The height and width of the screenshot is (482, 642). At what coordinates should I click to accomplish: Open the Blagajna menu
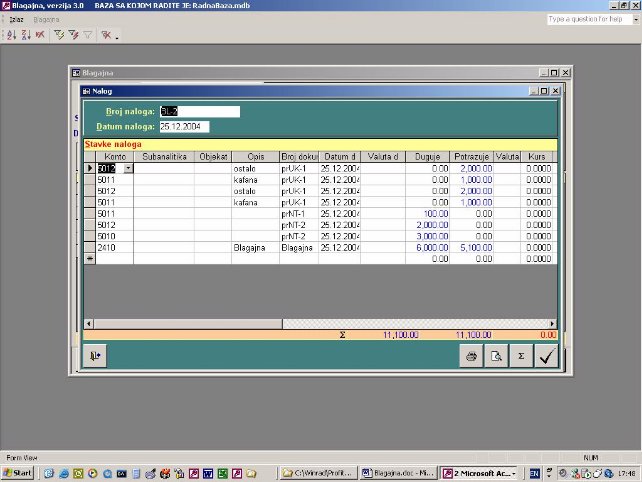point(47,19)
